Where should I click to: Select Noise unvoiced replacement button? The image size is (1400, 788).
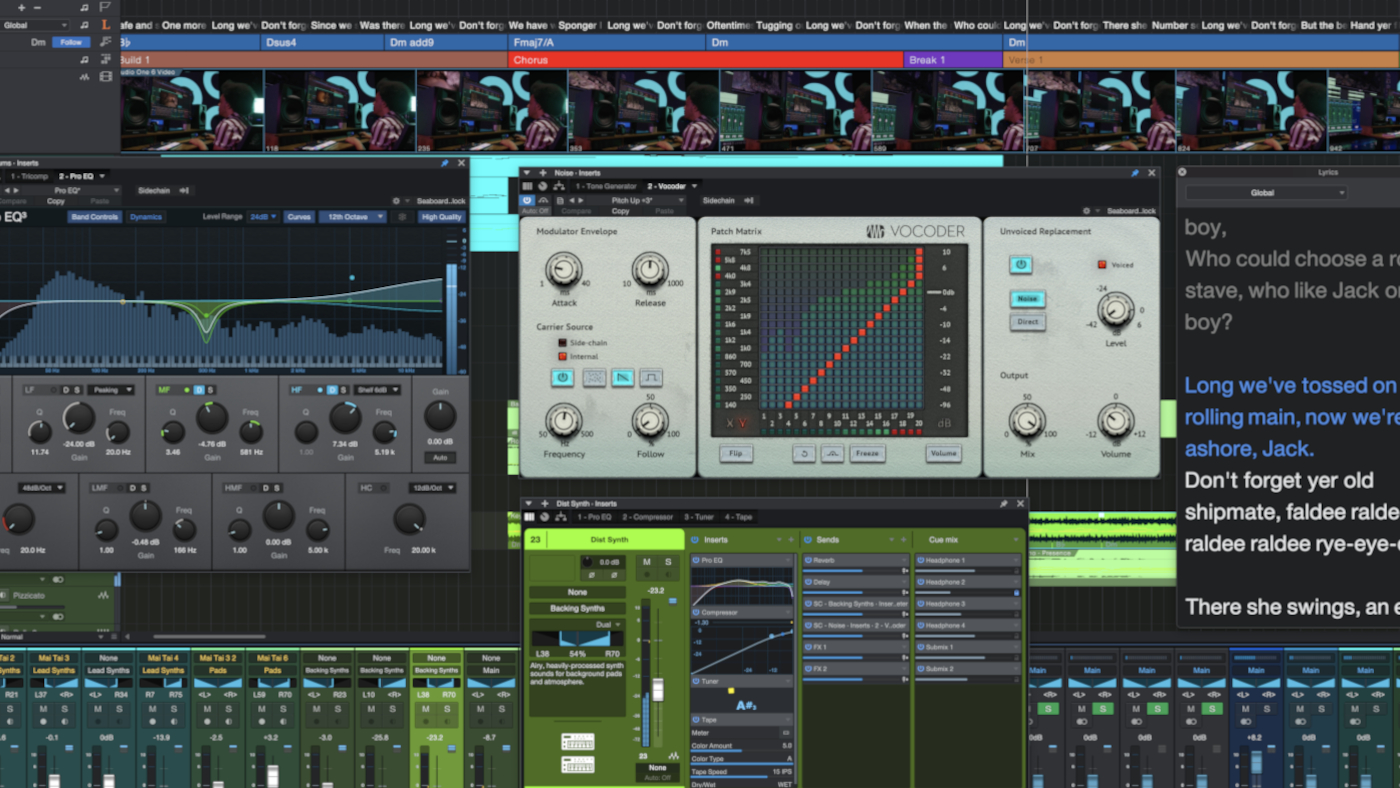[1027, 299]
